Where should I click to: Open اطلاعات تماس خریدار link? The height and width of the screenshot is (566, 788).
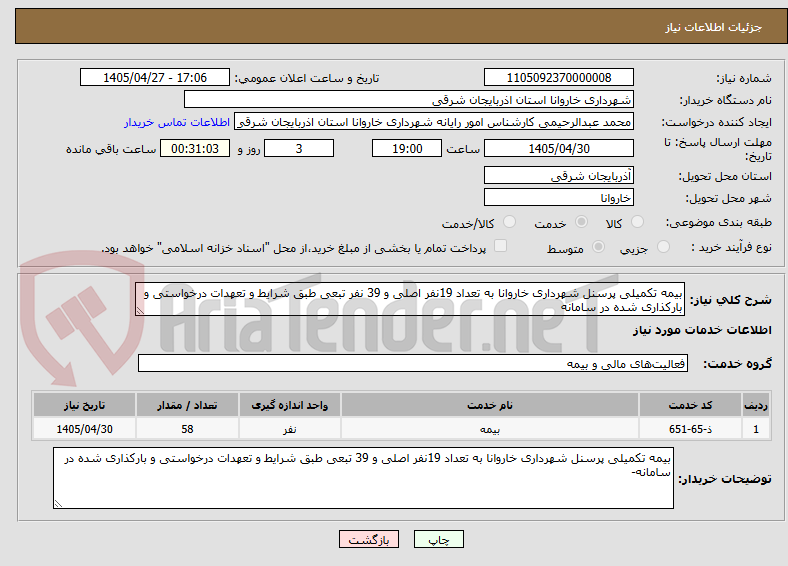pos(177,122)
